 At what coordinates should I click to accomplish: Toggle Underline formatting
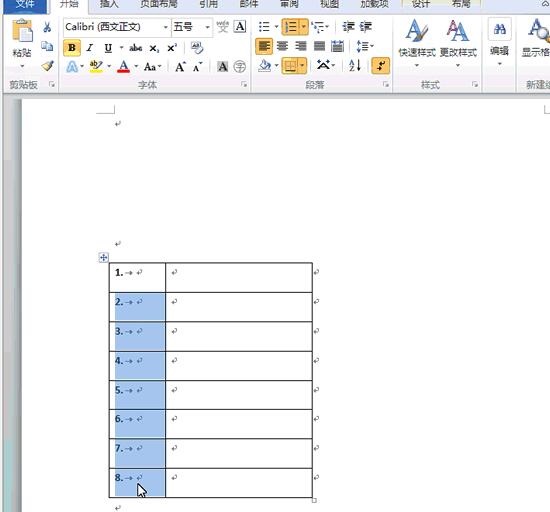[x=108, y=48]
